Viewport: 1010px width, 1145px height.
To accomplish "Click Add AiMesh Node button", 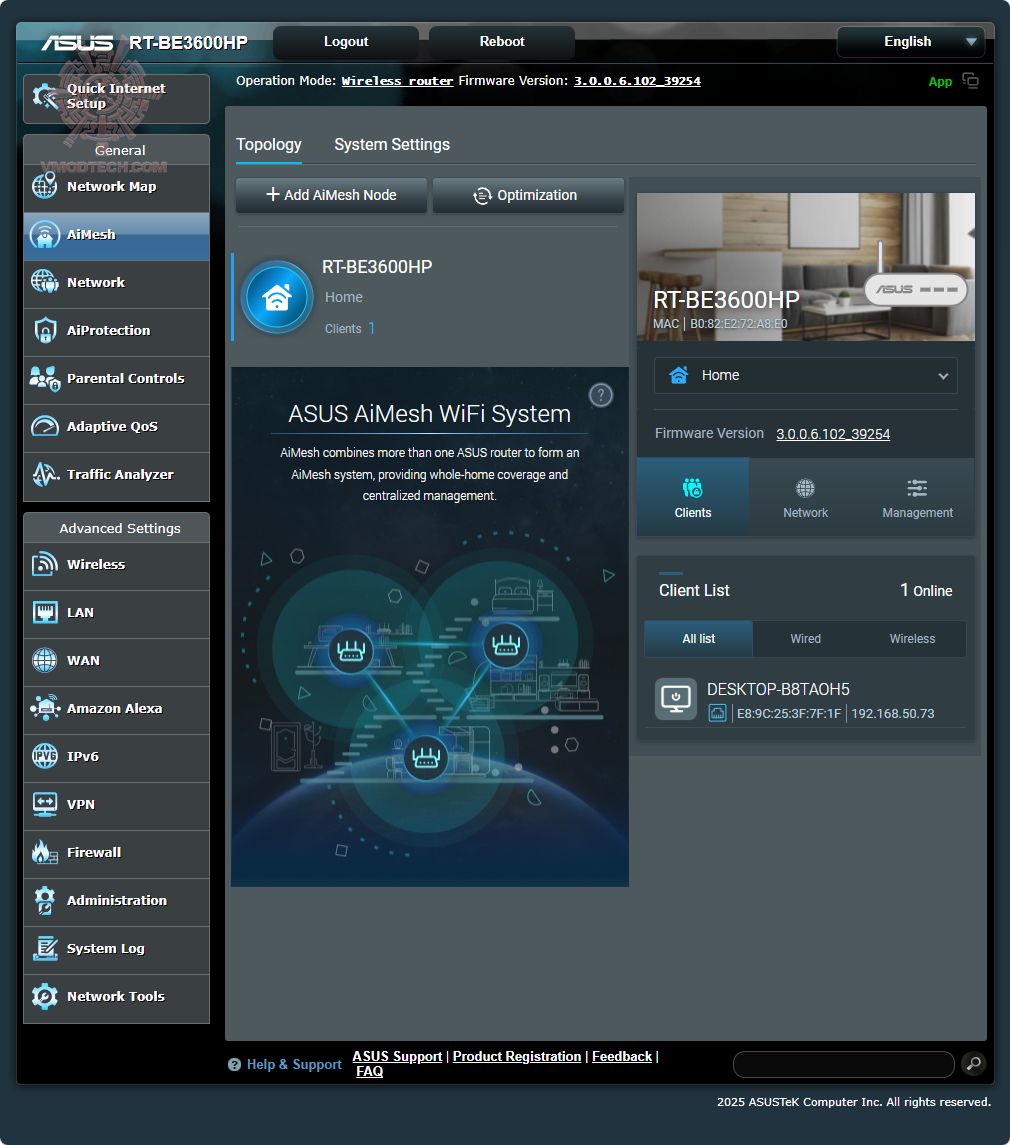I will [332, 195].
